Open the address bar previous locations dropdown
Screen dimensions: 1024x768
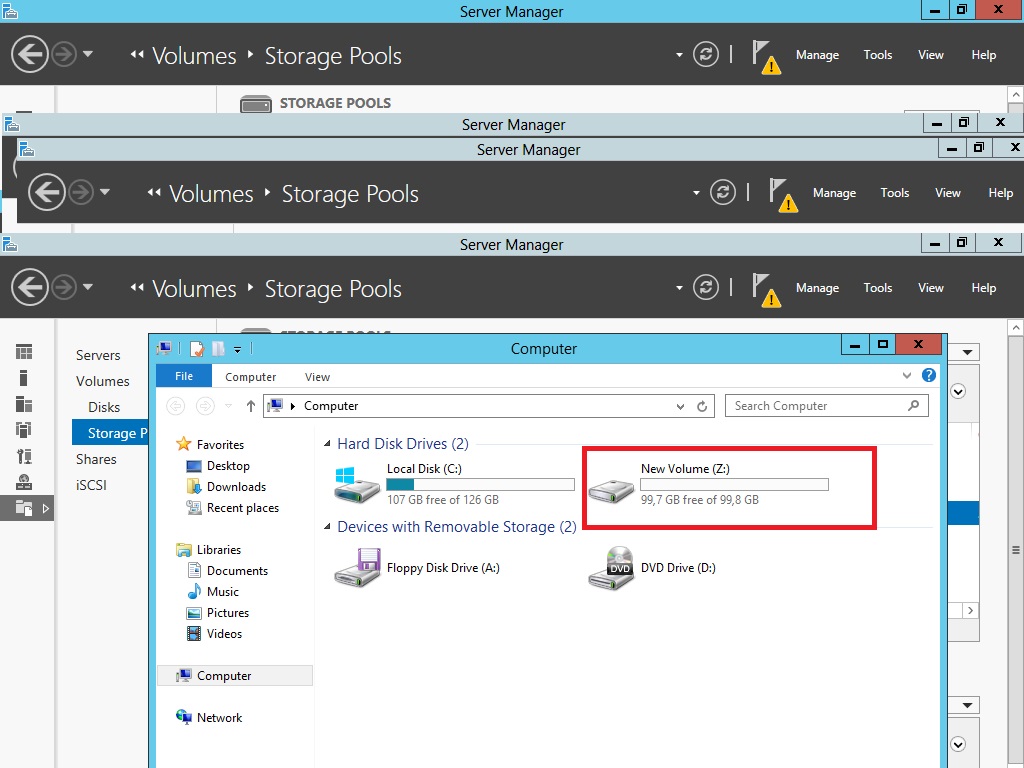[680, 406]
